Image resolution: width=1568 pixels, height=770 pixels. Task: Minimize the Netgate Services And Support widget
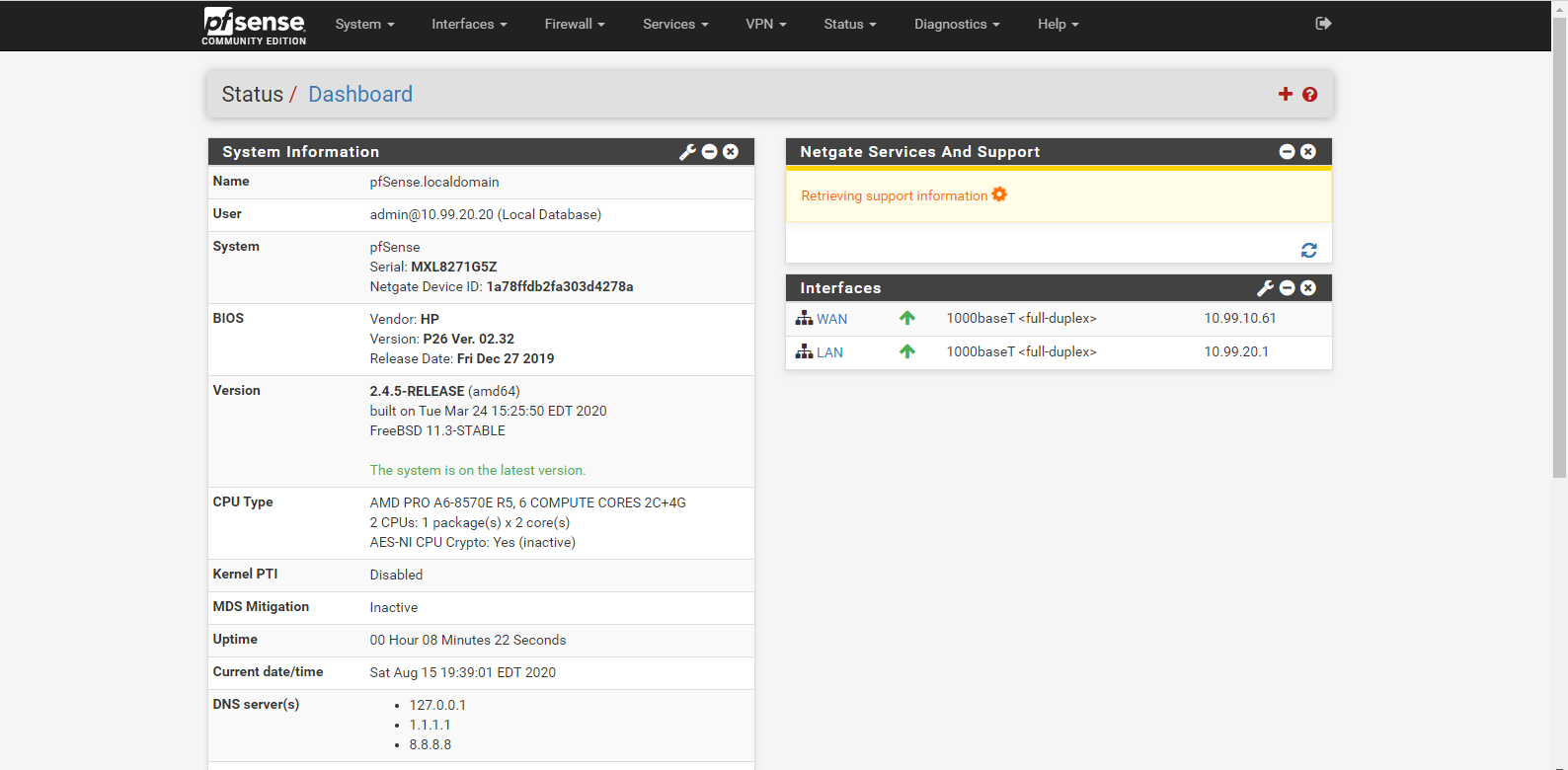pos(1287,152)
